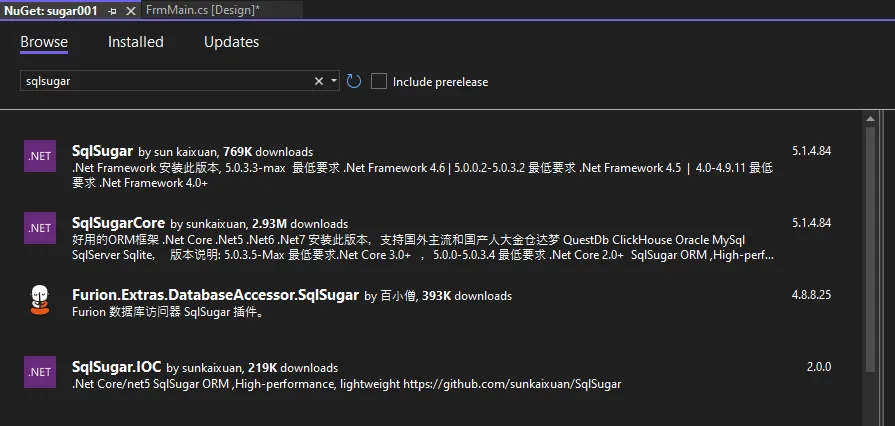The width and height of the screenshot is (895, 426).
Task: Clear the sqlsugar search text
Action: (x=319, y=81)
